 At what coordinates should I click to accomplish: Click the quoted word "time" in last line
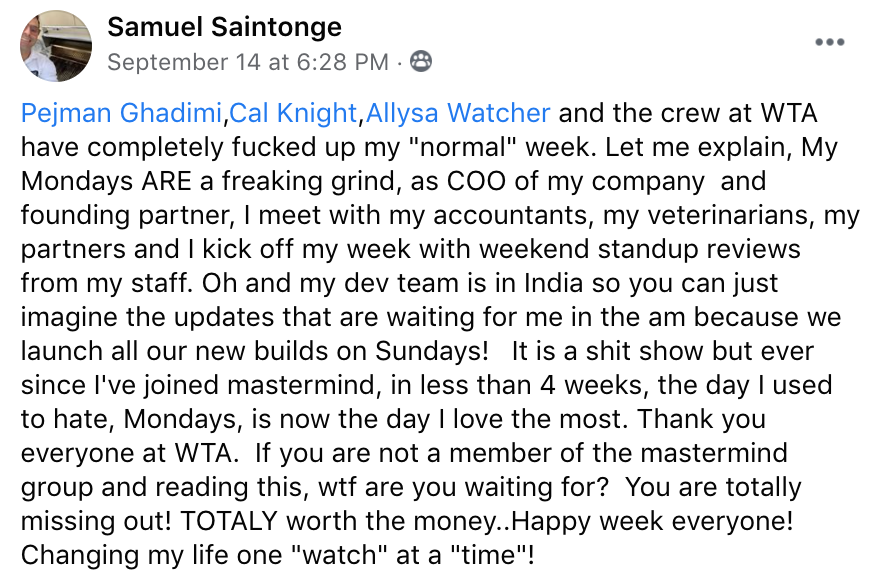(488, 555)
